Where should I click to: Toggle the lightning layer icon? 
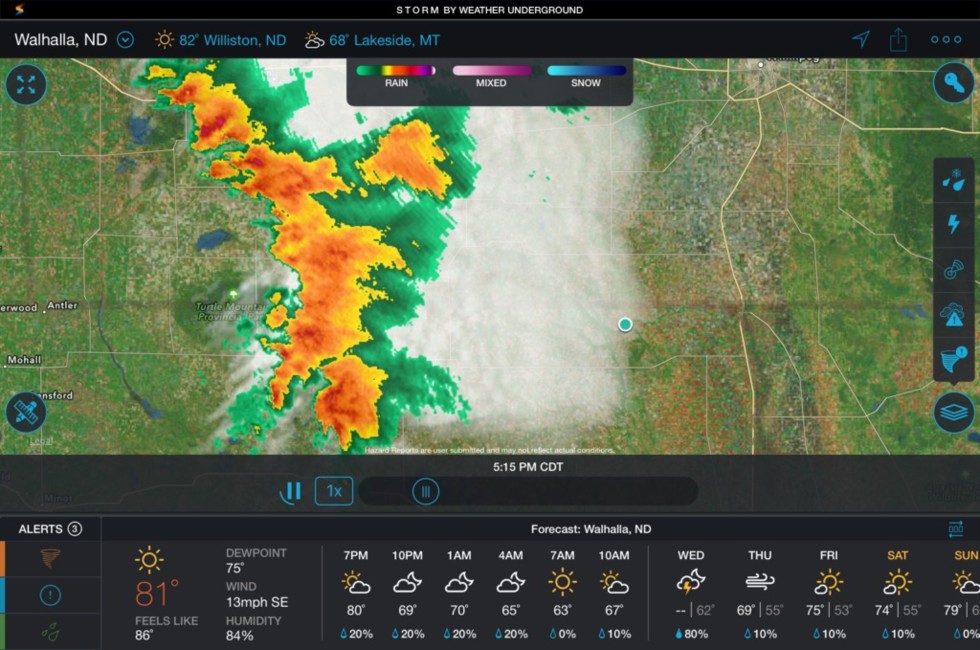tap(954, 224)
